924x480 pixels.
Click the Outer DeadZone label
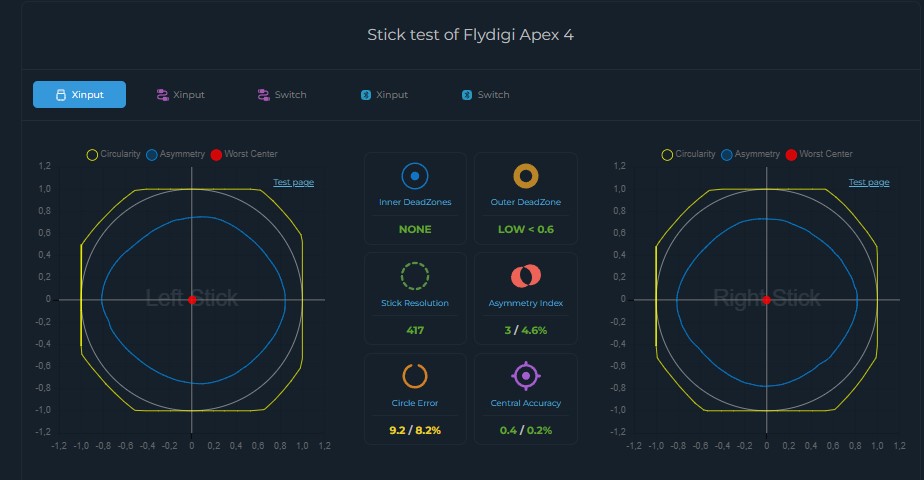coord(526,202)
